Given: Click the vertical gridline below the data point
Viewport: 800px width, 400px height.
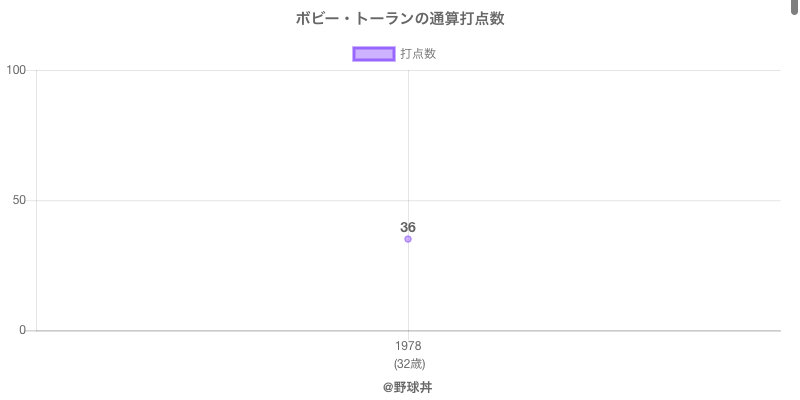Looking at the screenshot, I should pyautogui.click(x=408, y=290).
